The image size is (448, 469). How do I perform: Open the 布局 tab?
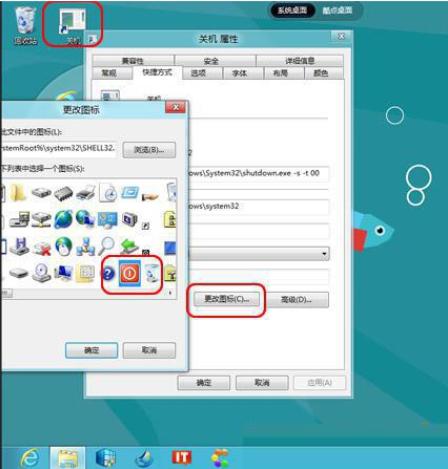pos(284,73)
